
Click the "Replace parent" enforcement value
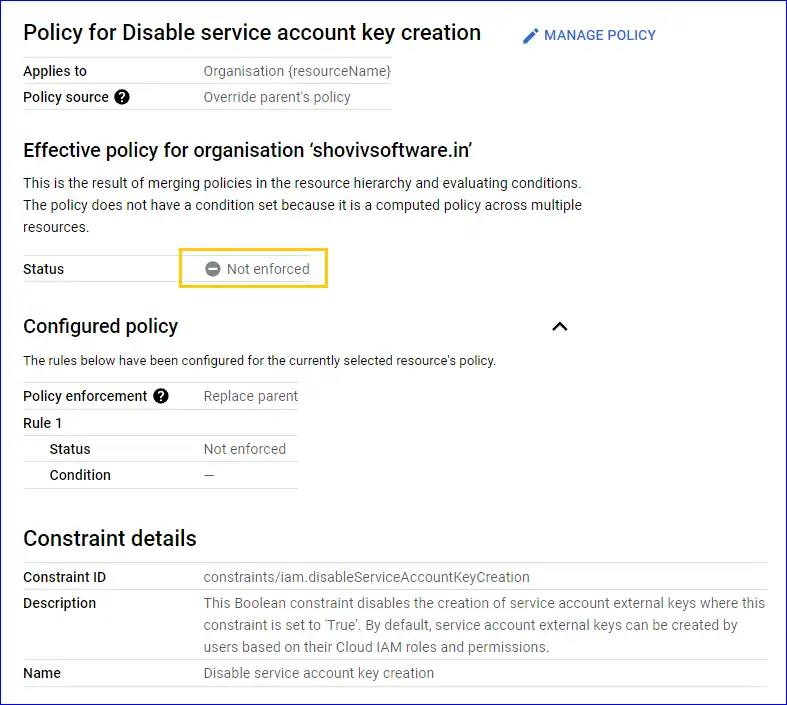click(250, 396)
